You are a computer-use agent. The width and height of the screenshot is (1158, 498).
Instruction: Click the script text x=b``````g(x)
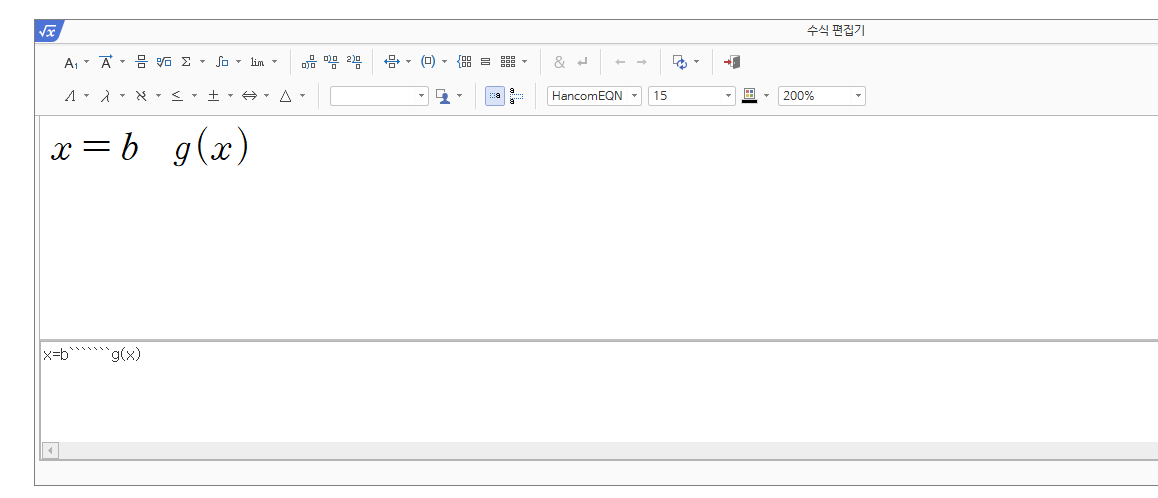coord(92,355)
